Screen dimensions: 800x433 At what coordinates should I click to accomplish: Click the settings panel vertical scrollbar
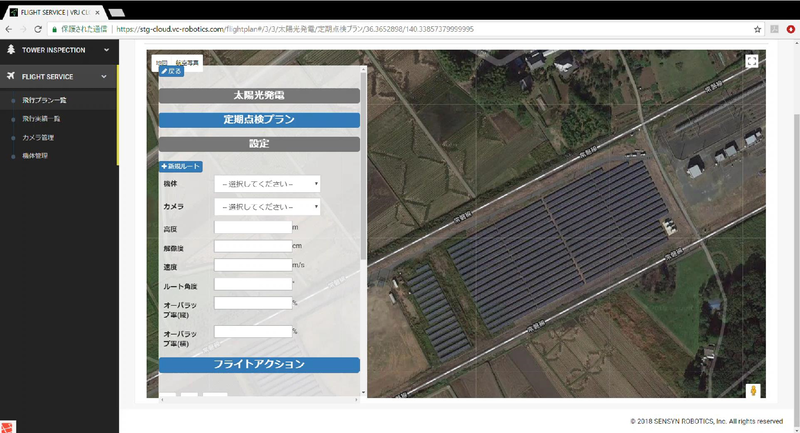click(x=364, y=160)
